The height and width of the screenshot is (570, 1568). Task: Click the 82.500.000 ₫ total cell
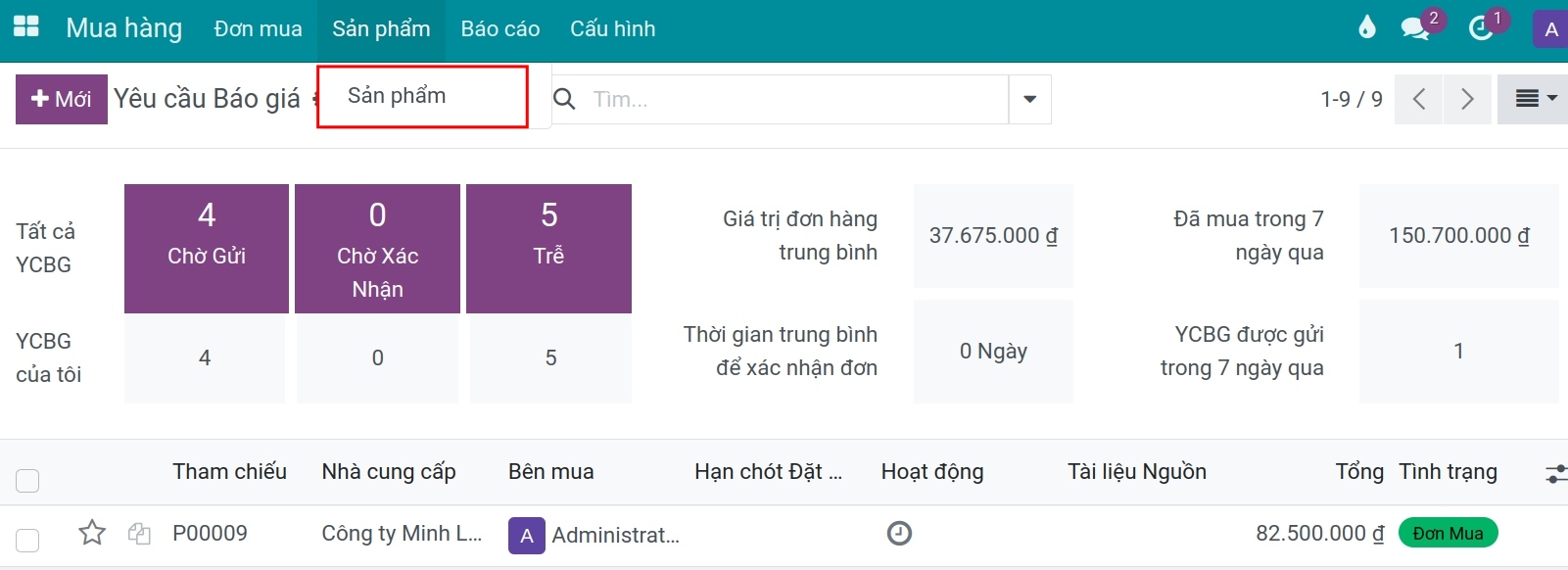click(x=1320, y=534)
